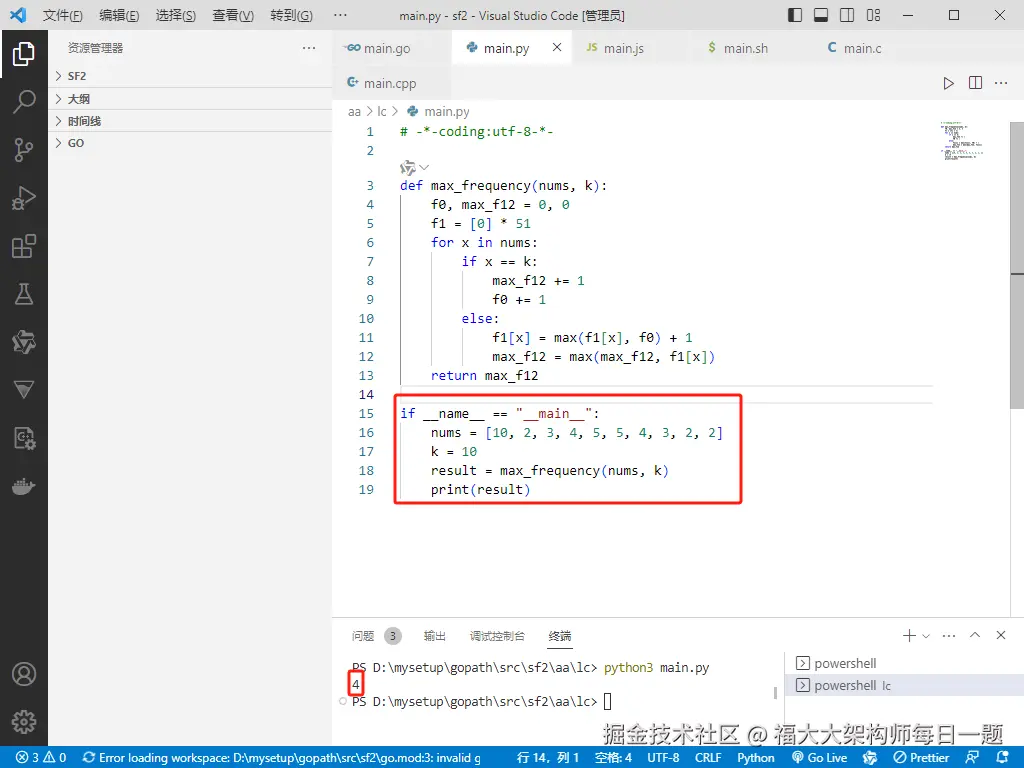Open the 查看(V) menu
This screenshot has height=768, width=1024.
point(233,15)
